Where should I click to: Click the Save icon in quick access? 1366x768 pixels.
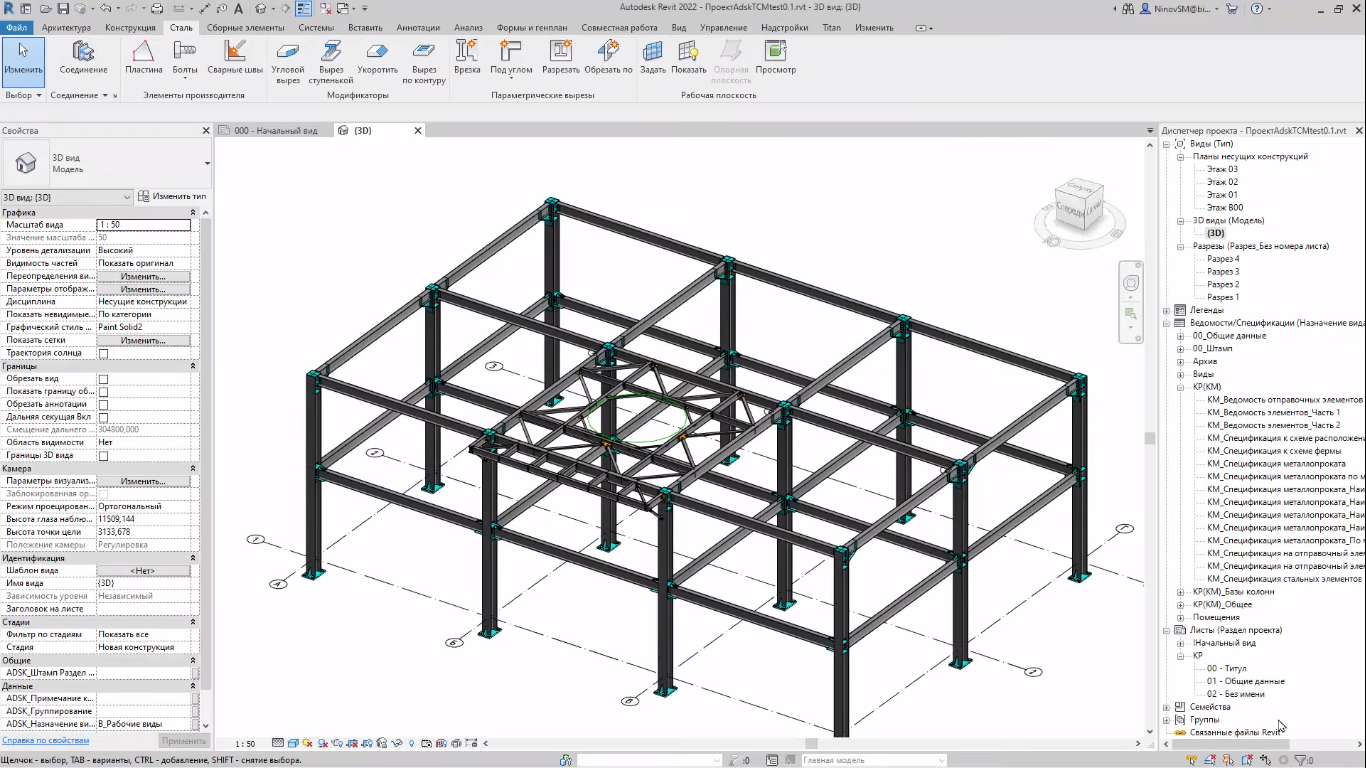pyautogui.click(x=63, y=8)
